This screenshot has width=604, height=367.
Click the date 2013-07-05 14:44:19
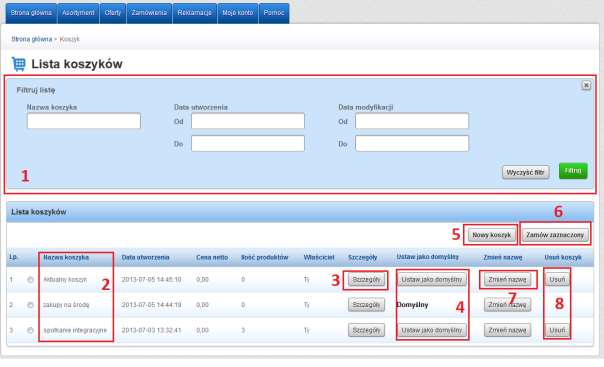[x=151, y=305]
